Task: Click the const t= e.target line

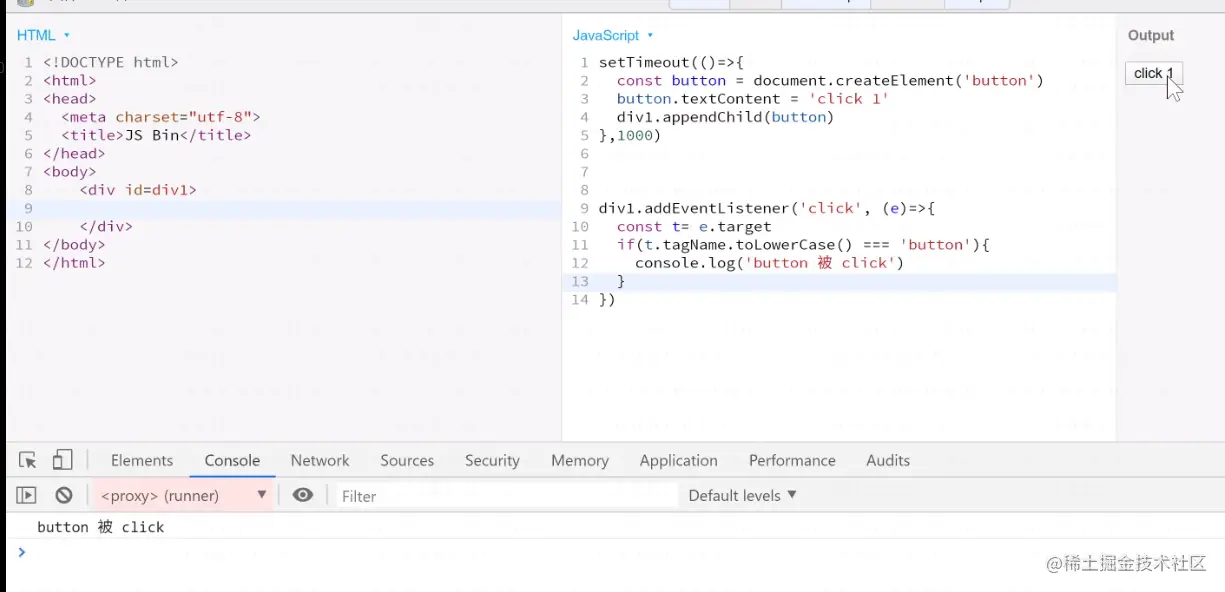Action: 694,226
